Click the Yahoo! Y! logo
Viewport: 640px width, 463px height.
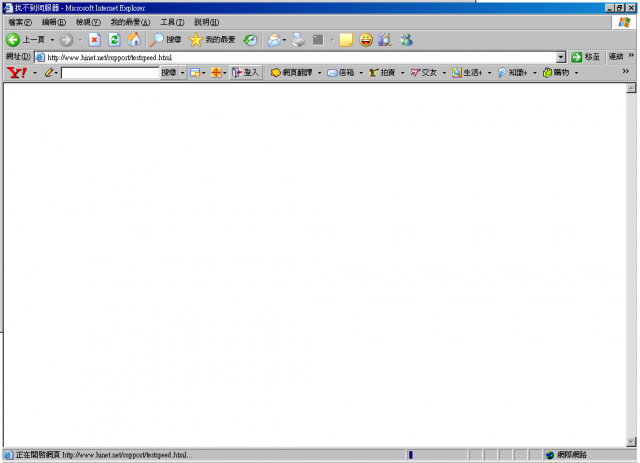17,73
